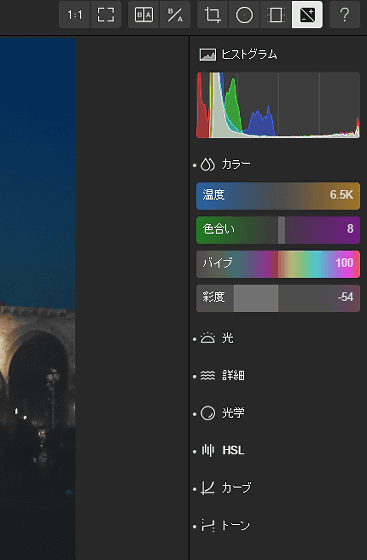Click the fit-to-screen frame icon

click(x=106, y=15)
